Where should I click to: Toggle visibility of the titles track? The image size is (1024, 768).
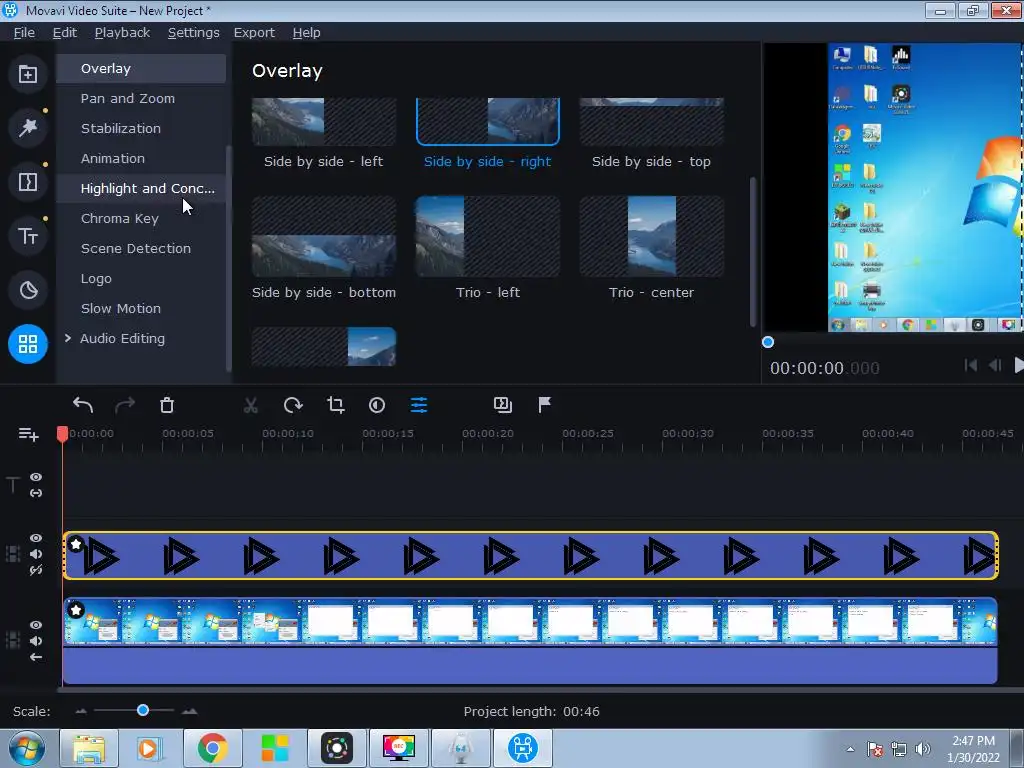coord(36,477)
